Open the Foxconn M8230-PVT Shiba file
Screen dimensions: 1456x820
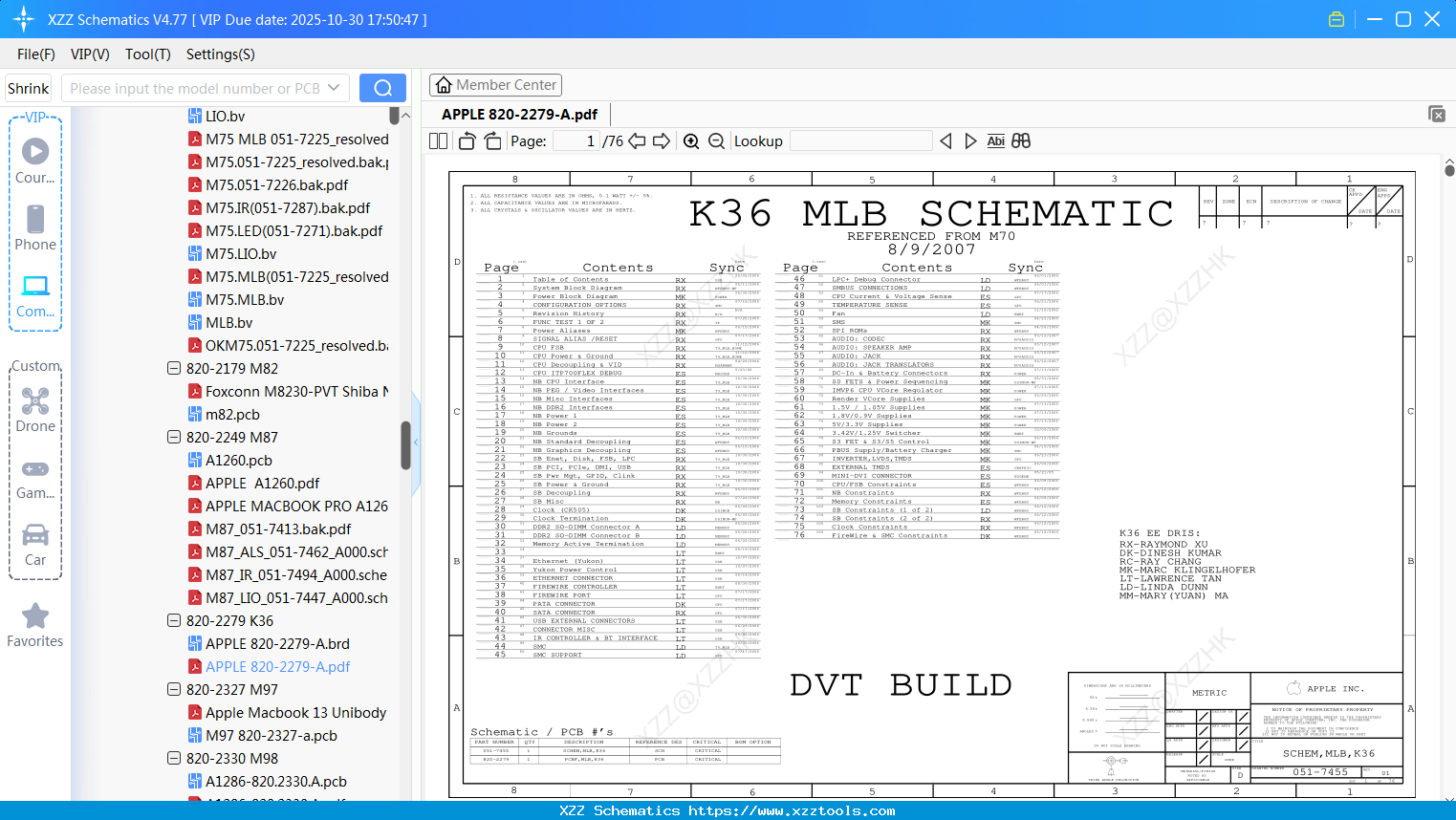296,391
